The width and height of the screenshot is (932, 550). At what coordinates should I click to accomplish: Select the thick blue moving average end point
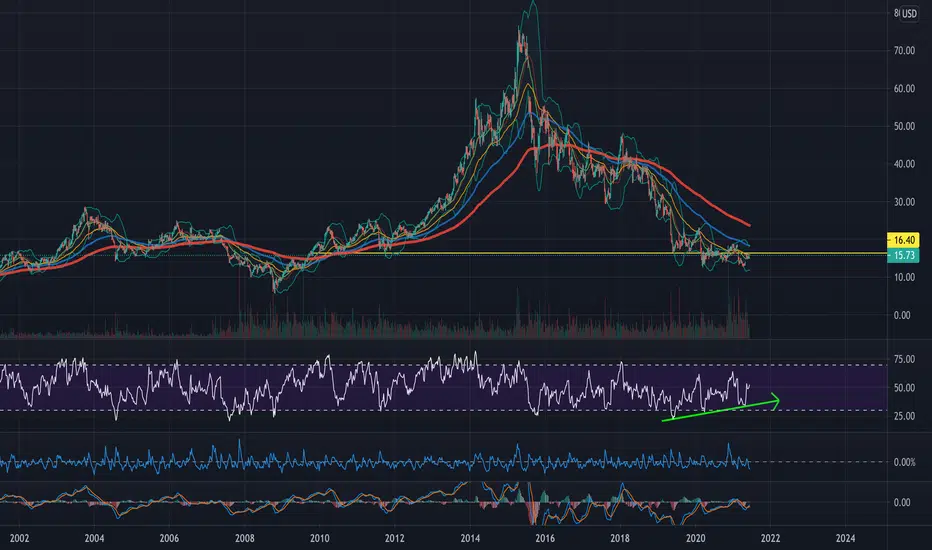pyautogui.click(x=748, y=245)
